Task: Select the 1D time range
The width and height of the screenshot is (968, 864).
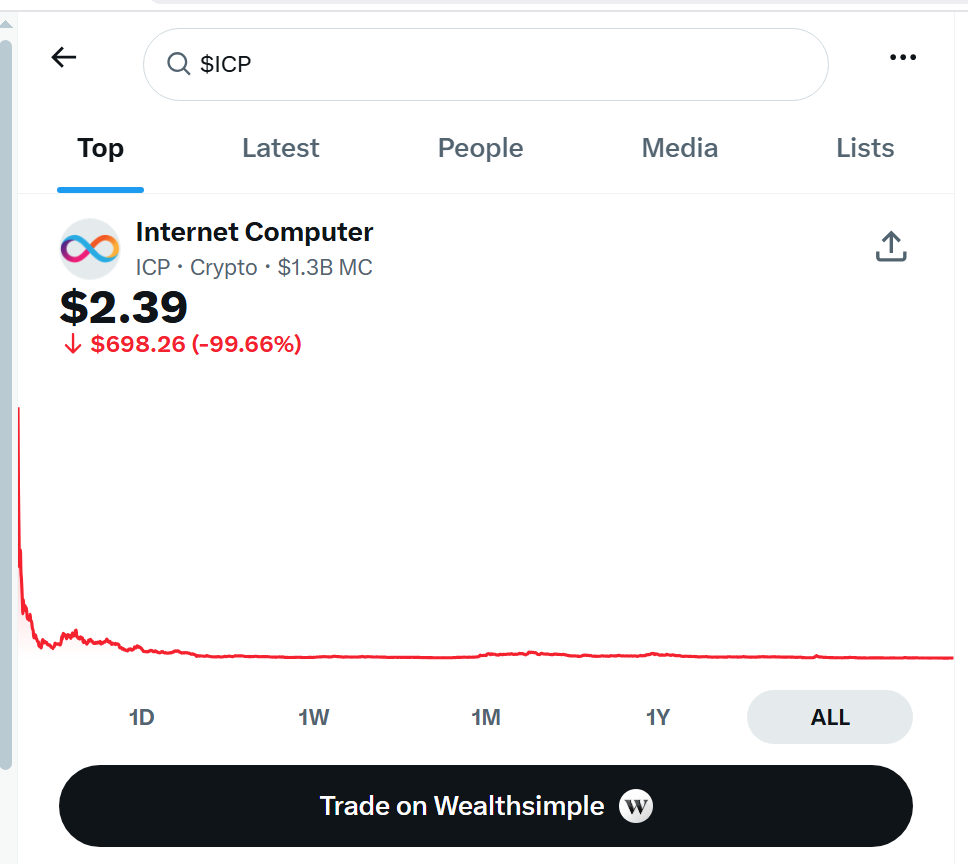Action: pyautogui.click(x=141, y=717)
